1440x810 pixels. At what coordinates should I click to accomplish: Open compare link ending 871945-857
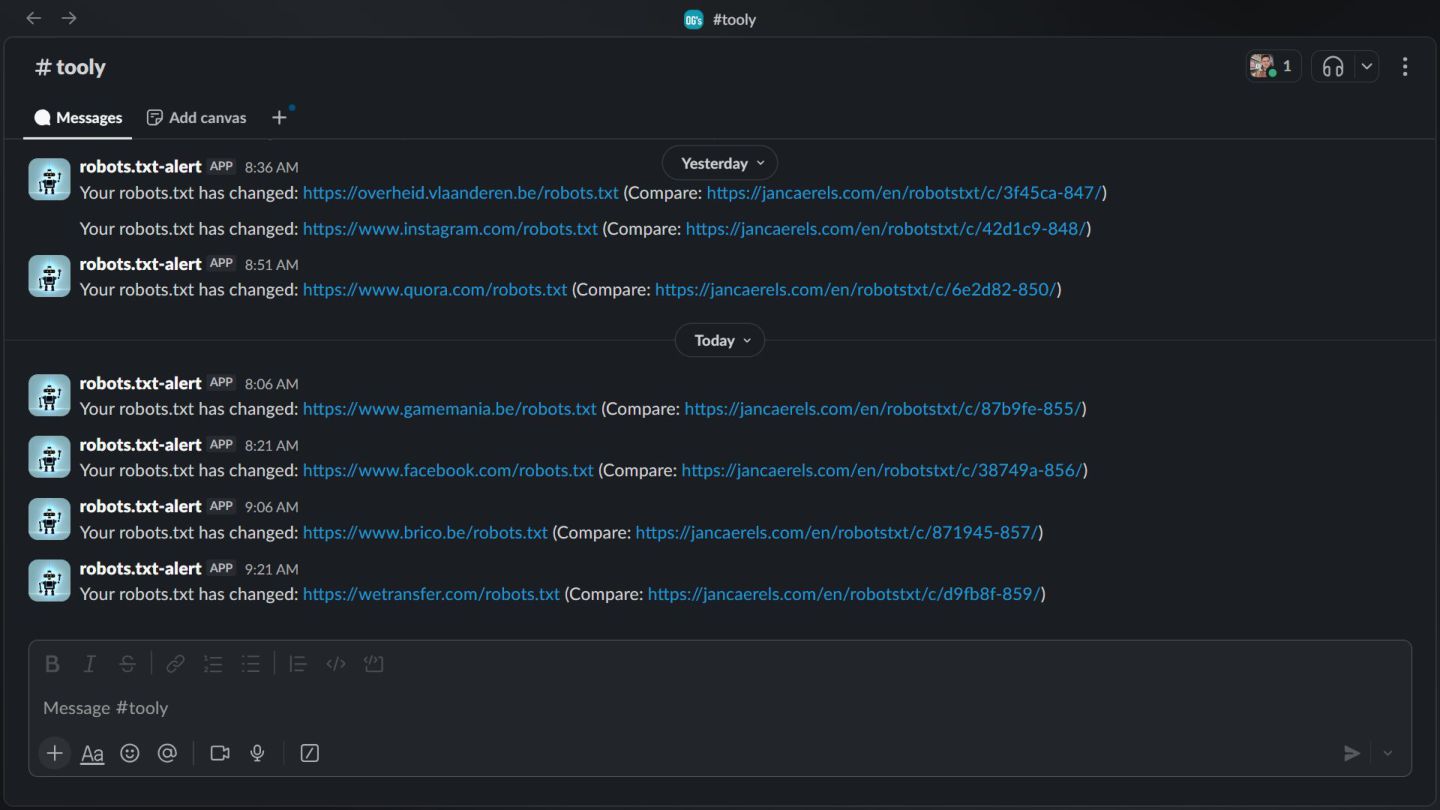pyautogui.click(x=837, y=532)
